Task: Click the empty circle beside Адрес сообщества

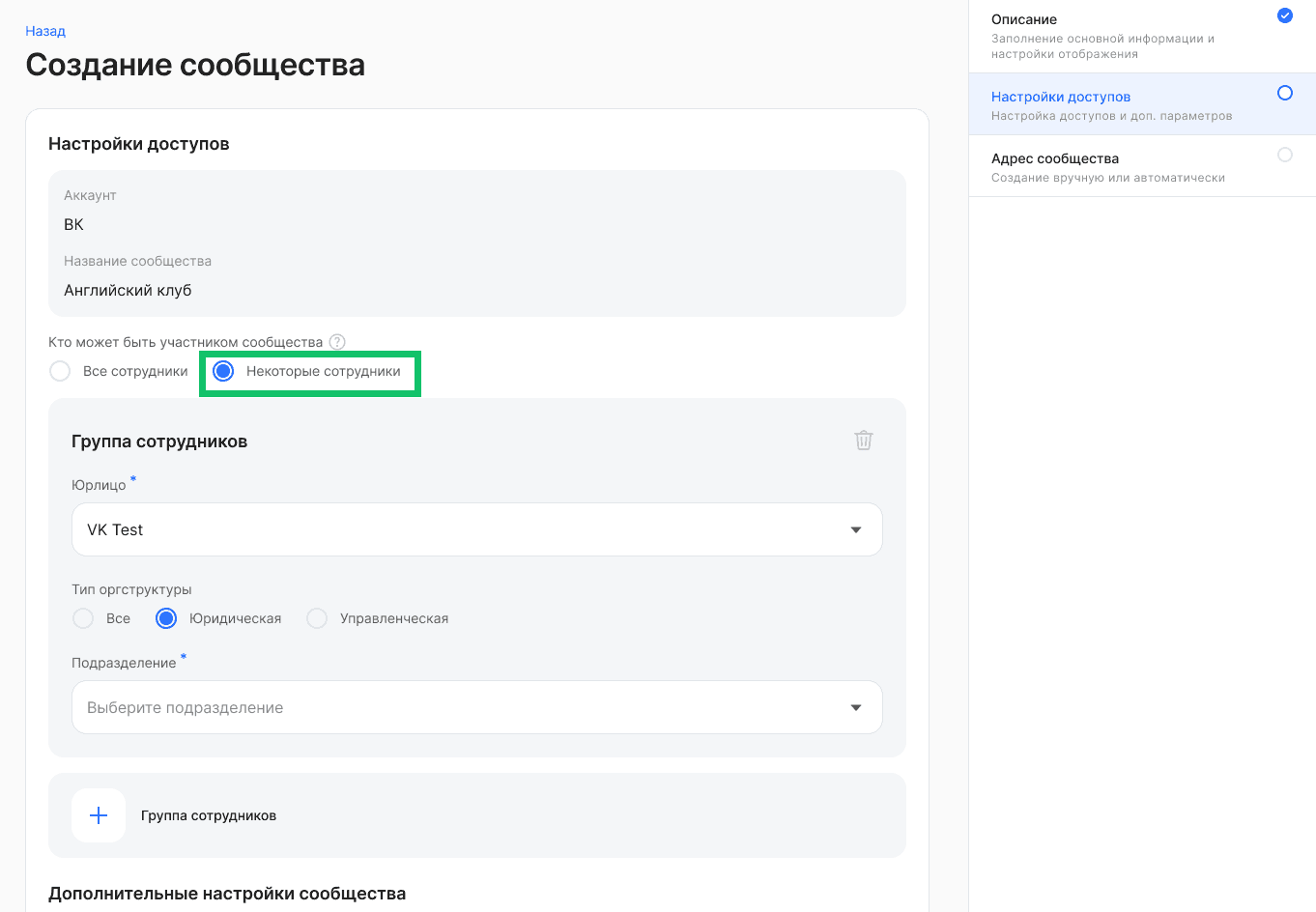Action: click(1285, 155)
